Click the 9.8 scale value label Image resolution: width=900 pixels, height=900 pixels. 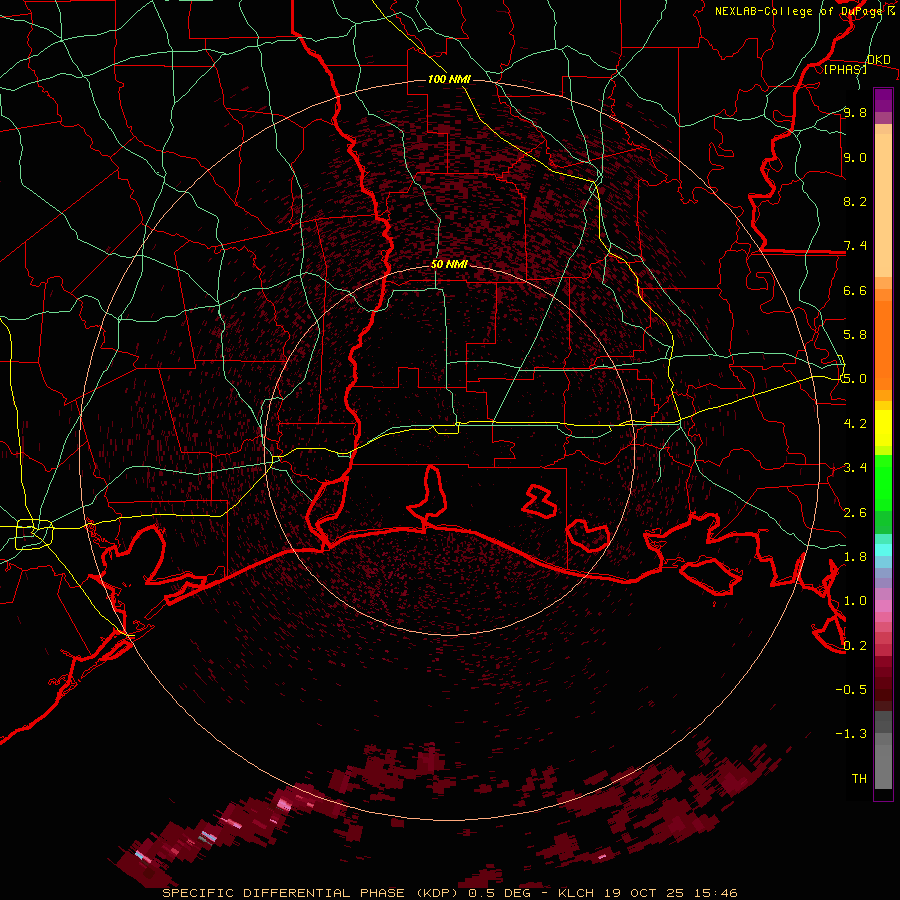tap(854, 113)
